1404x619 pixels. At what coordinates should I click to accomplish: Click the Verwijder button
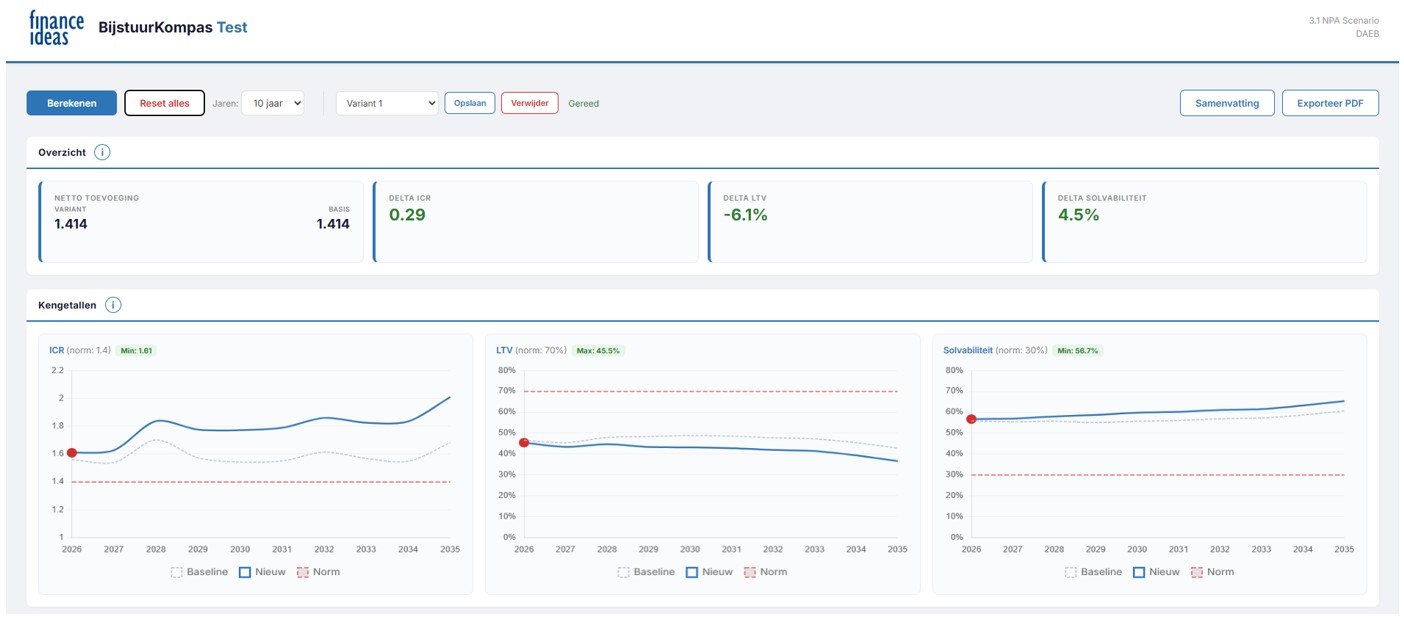(530, 103)
